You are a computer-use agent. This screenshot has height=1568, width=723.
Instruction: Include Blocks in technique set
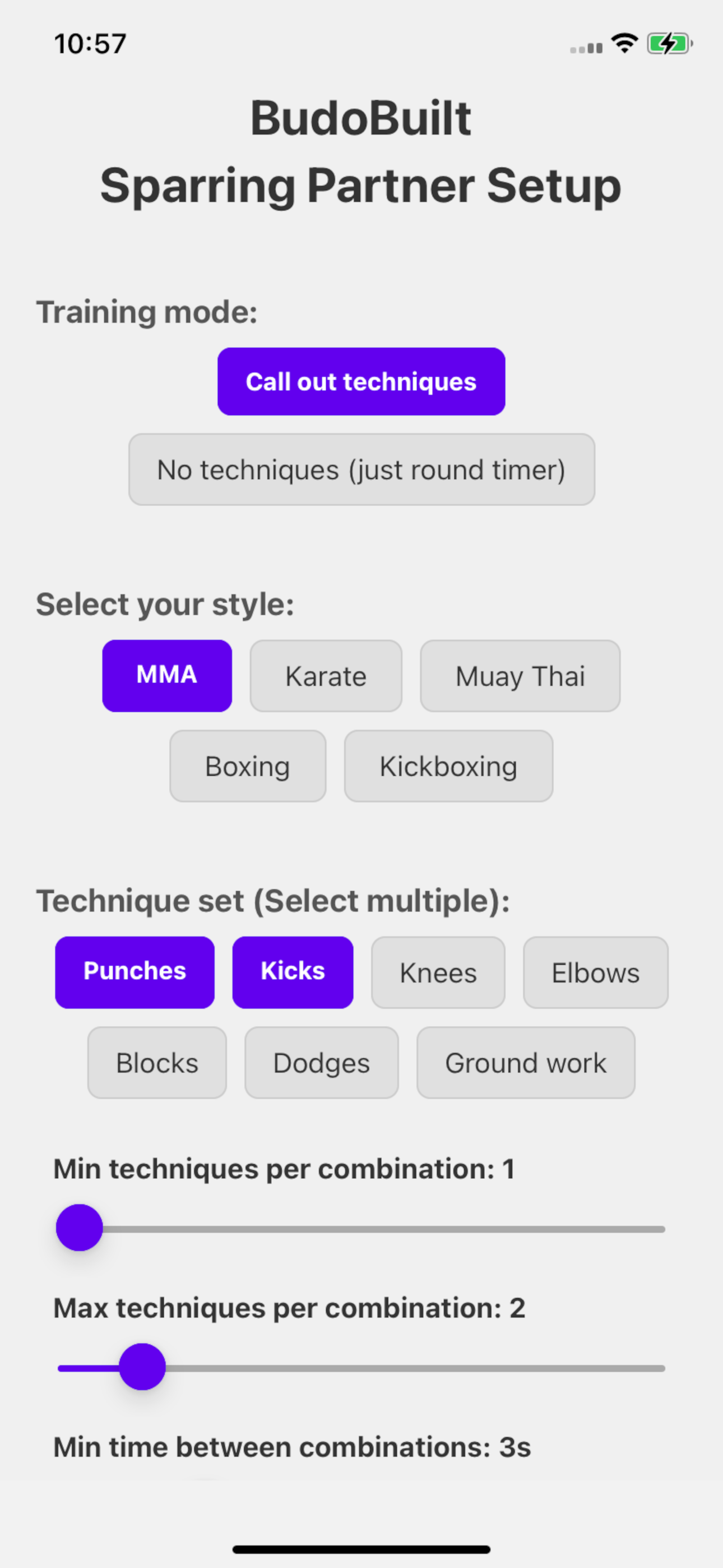pyautogui.click(x=157, y=1062)
